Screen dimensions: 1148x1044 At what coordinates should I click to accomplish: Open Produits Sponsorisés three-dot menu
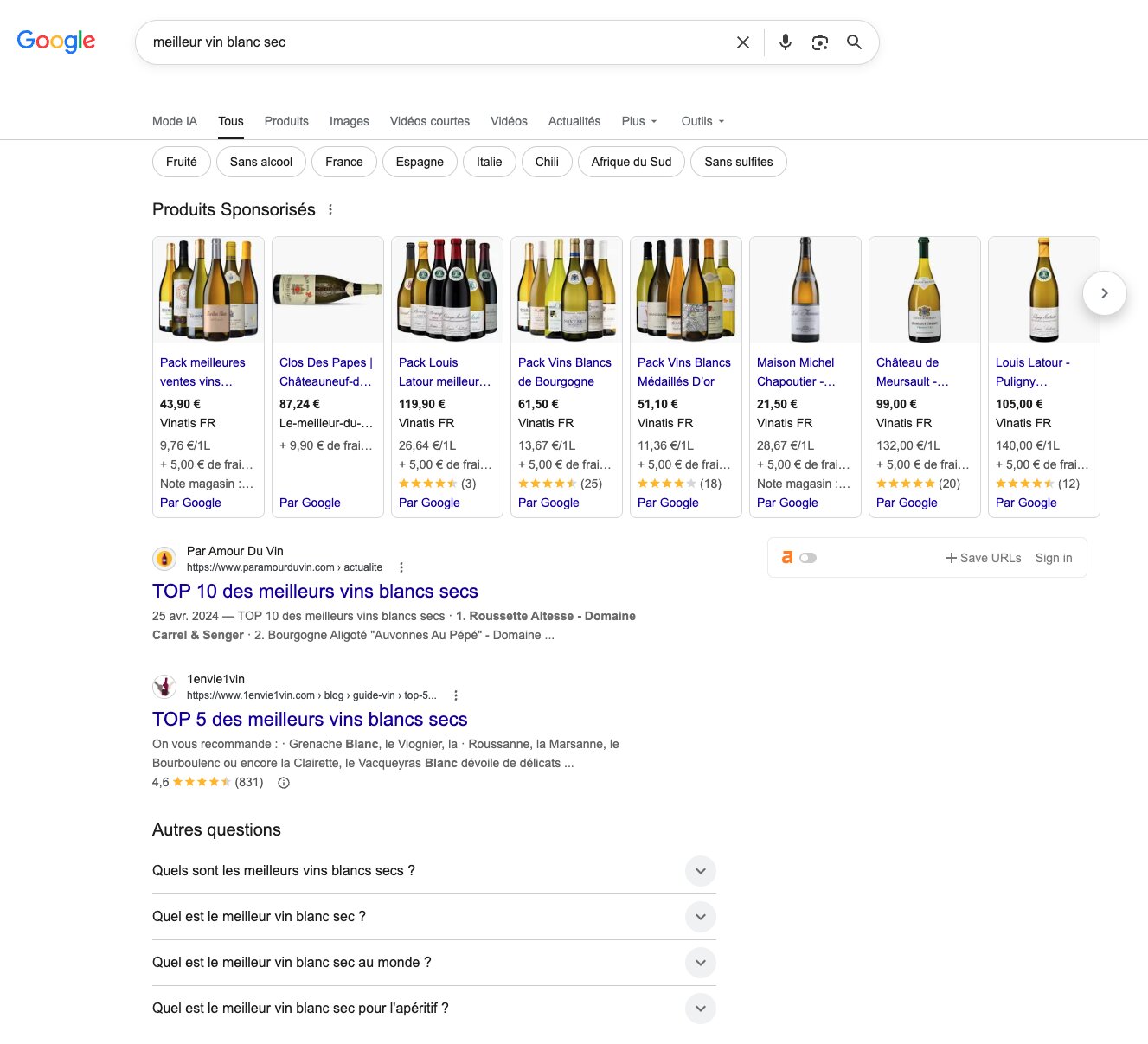pyautogui.click(x=330, y=209)
